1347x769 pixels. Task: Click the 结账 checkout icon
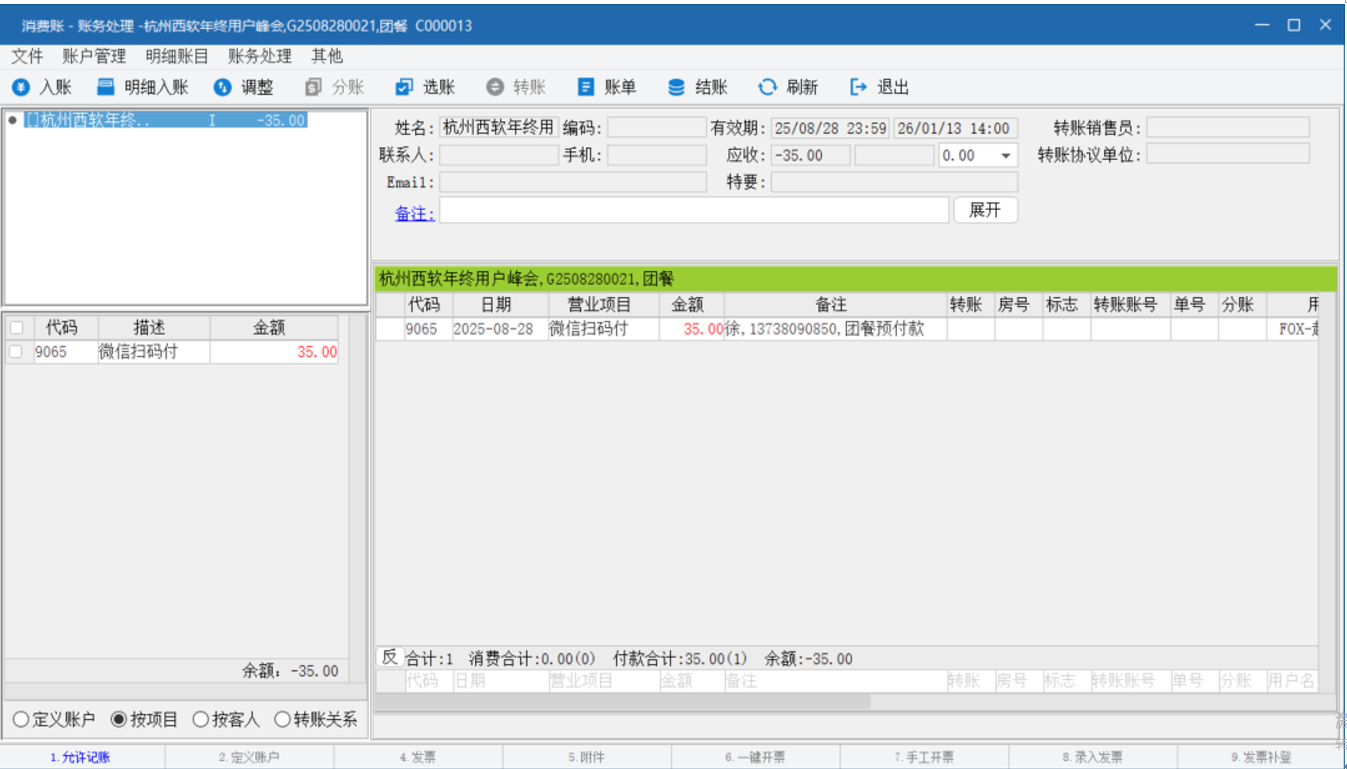pyautogui.click(x=677, y=88)
